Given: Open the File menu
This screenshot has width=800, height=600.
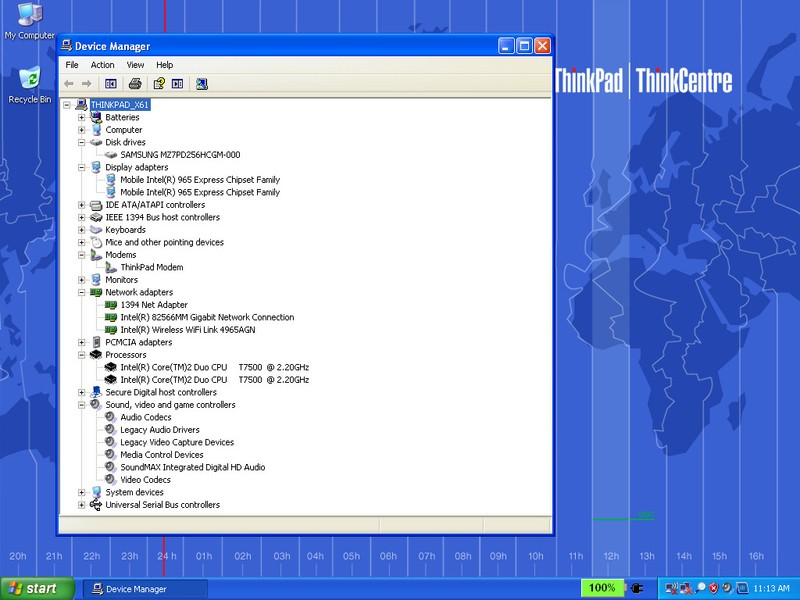Looking at the screenshot, I should pyautogui.click(x=72, y=65).
